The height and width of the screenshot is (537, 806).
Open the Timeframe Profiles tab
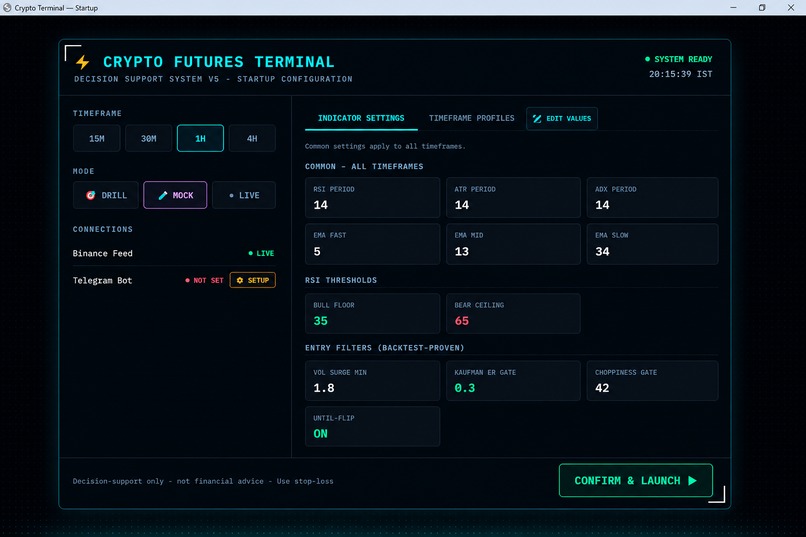(471, 118)
